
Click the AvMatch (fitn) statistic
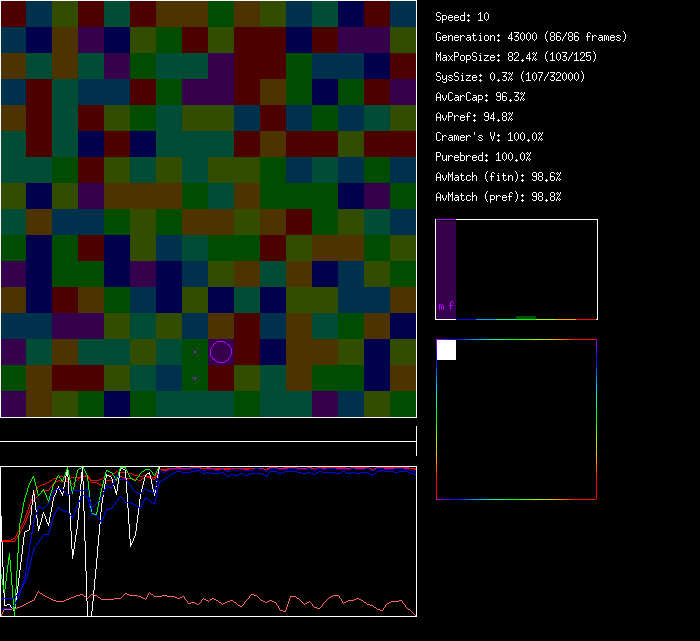[x=498, y=177]
